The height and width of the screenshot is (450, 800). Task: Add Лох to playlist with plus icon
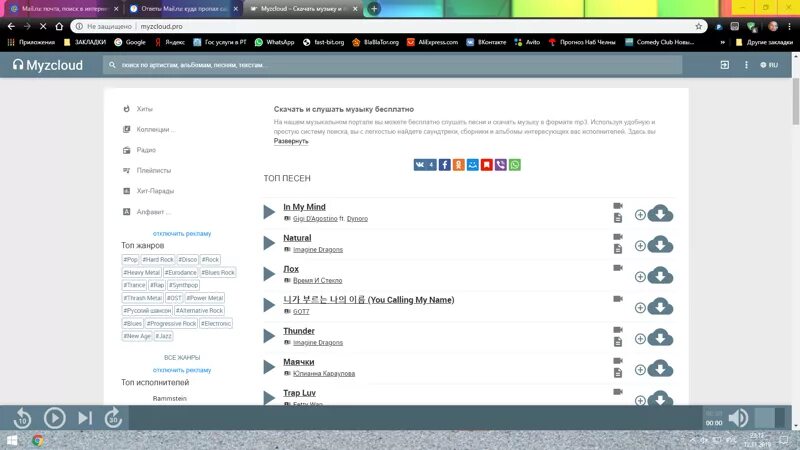click(640, 277)
